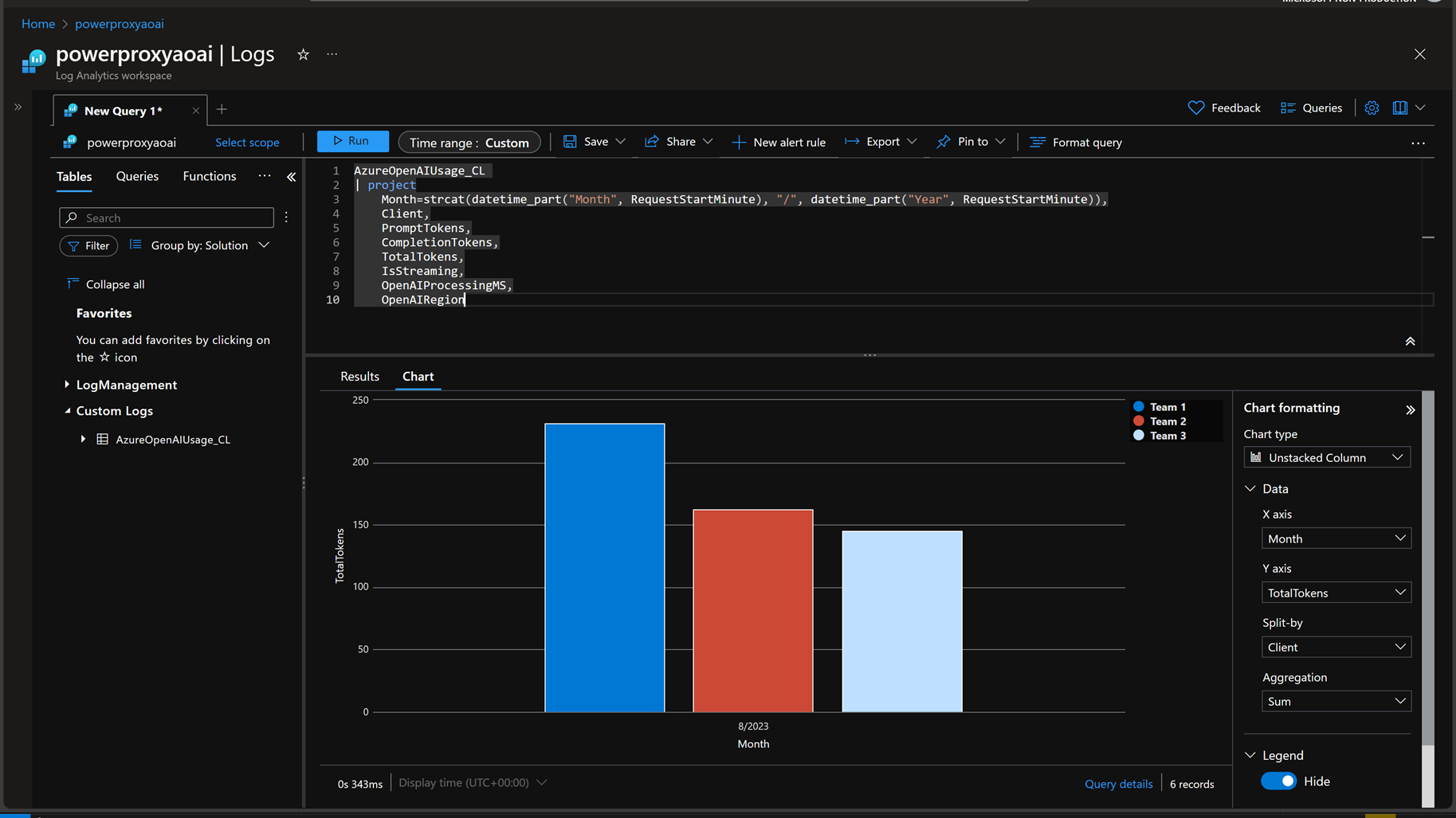
Task: Open the Split-by Client dropdown
Action: 1336,647
